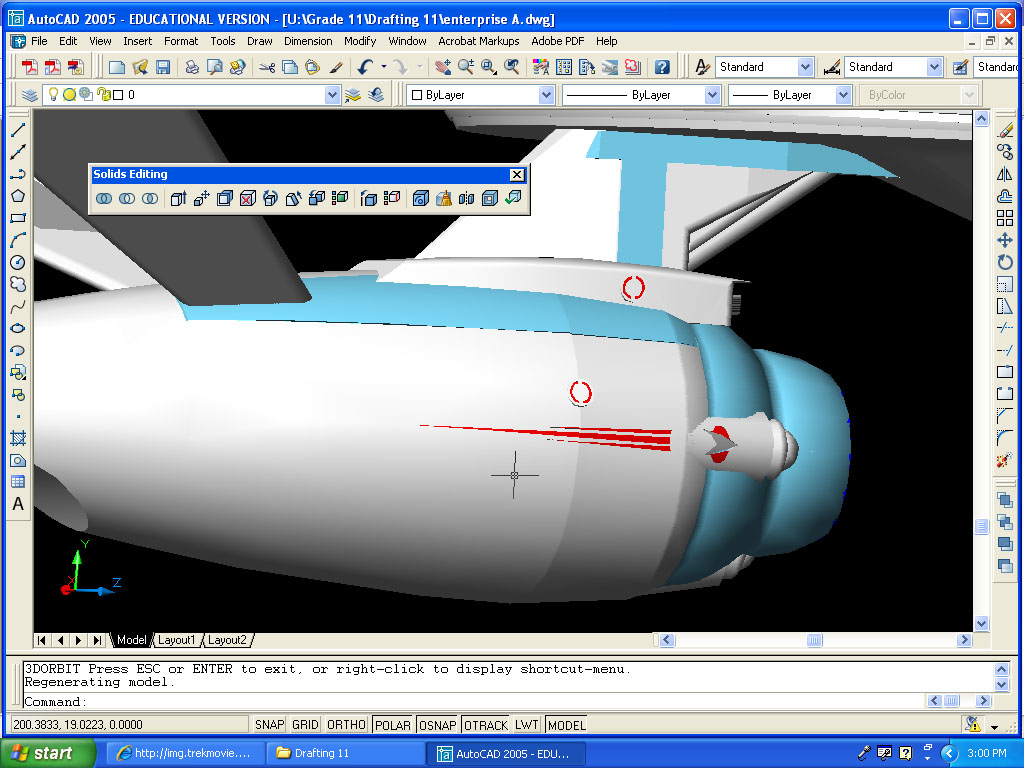1024x768 pixels.
Task: Click the Pan Realtime hand icon
Action: click(x=443, y=67)
